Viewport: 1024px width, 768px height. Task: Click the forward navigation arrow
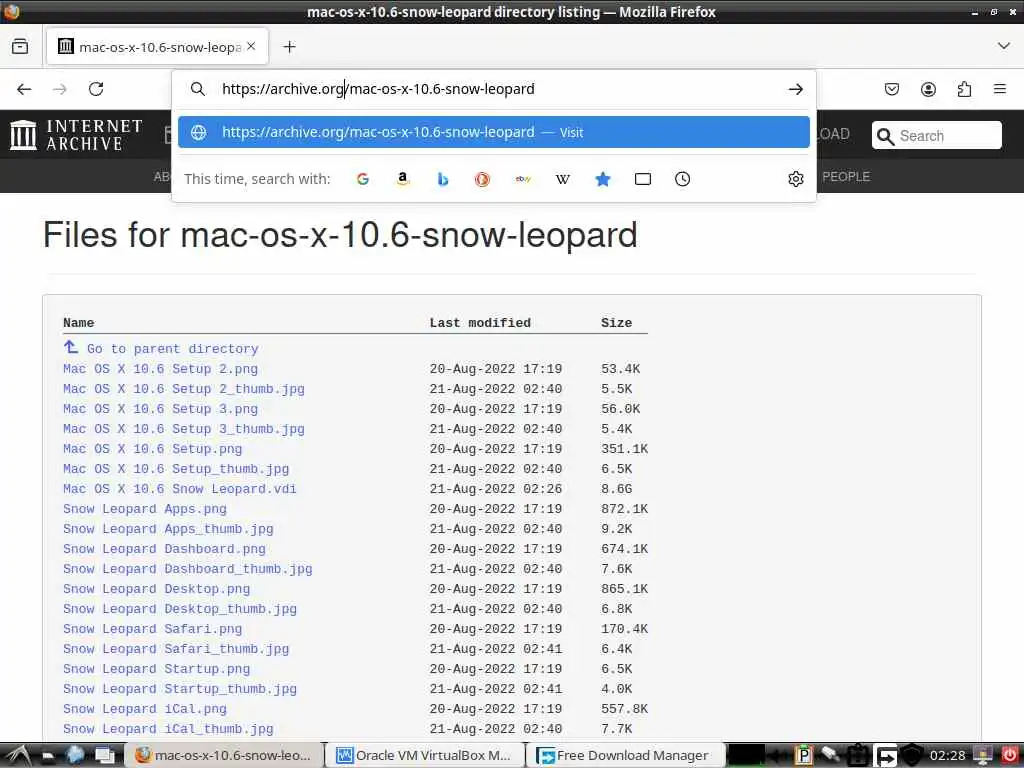pos(59,89)
